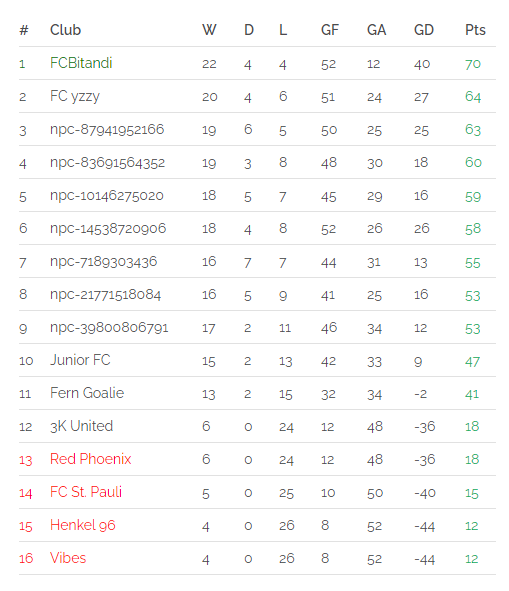Image resolution: width=509 pixels, height=591 pixels.
Task: Open FC yzzy club page
Action: (75, 96)
